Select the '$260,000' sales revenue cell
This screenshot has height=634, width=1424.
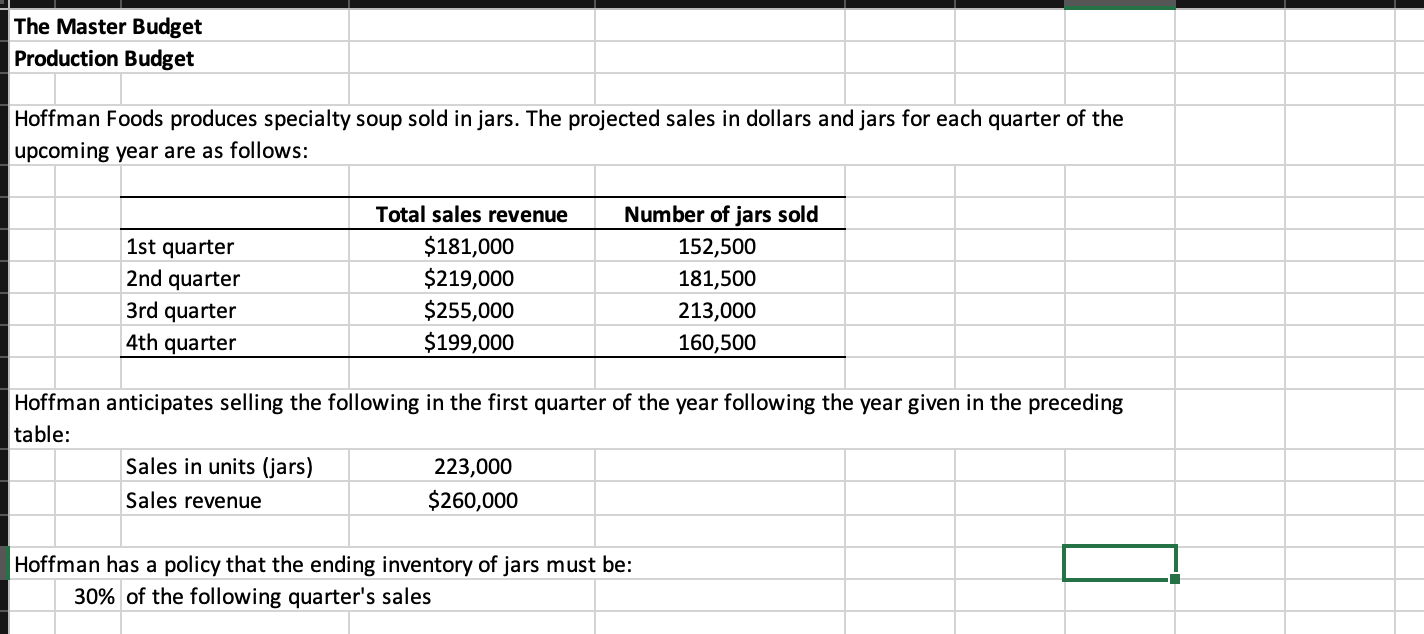[x=472, y=500]
